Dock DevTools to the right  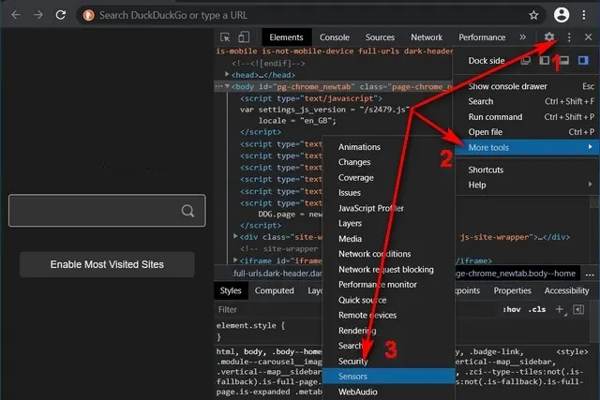583,60
